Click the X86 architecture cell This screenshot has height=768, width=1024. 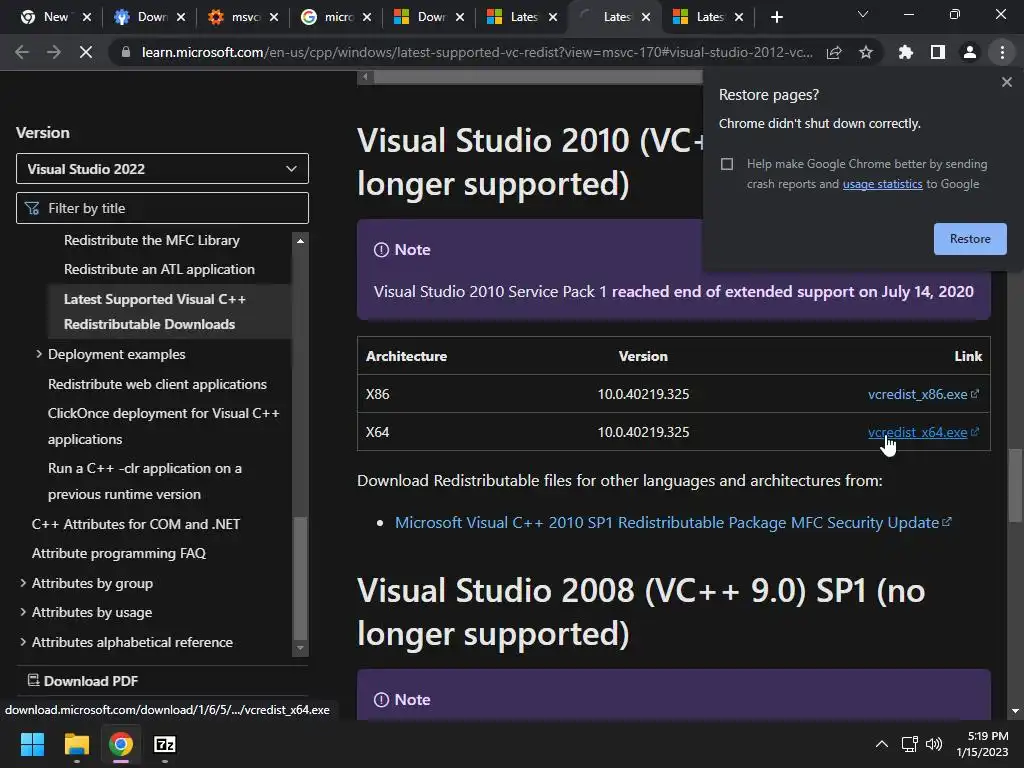click(x=377, y=394)
